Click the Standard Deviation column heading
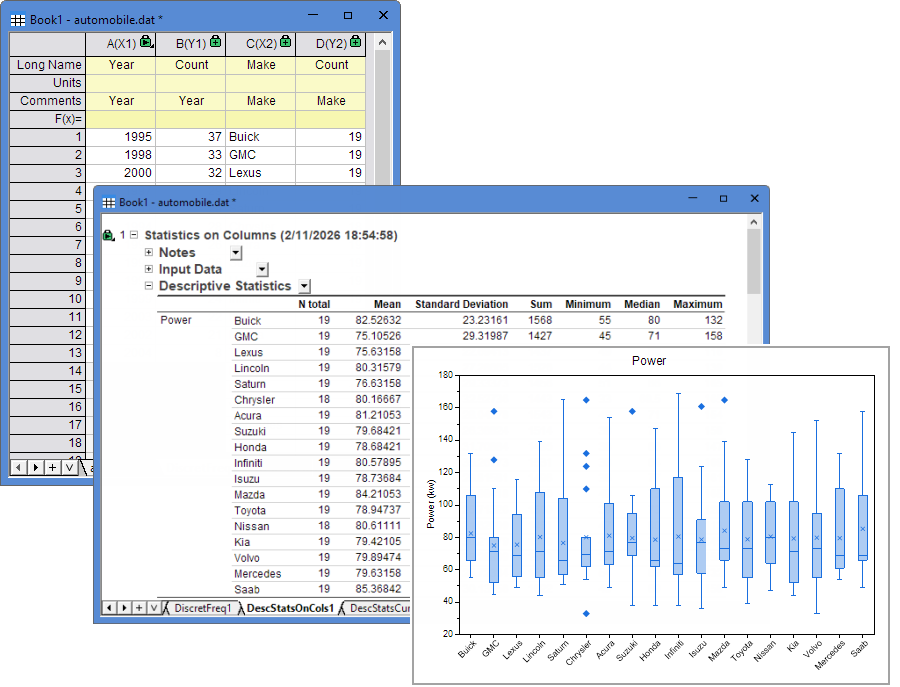This screenshot has height=687, width=900. (461, 304)
